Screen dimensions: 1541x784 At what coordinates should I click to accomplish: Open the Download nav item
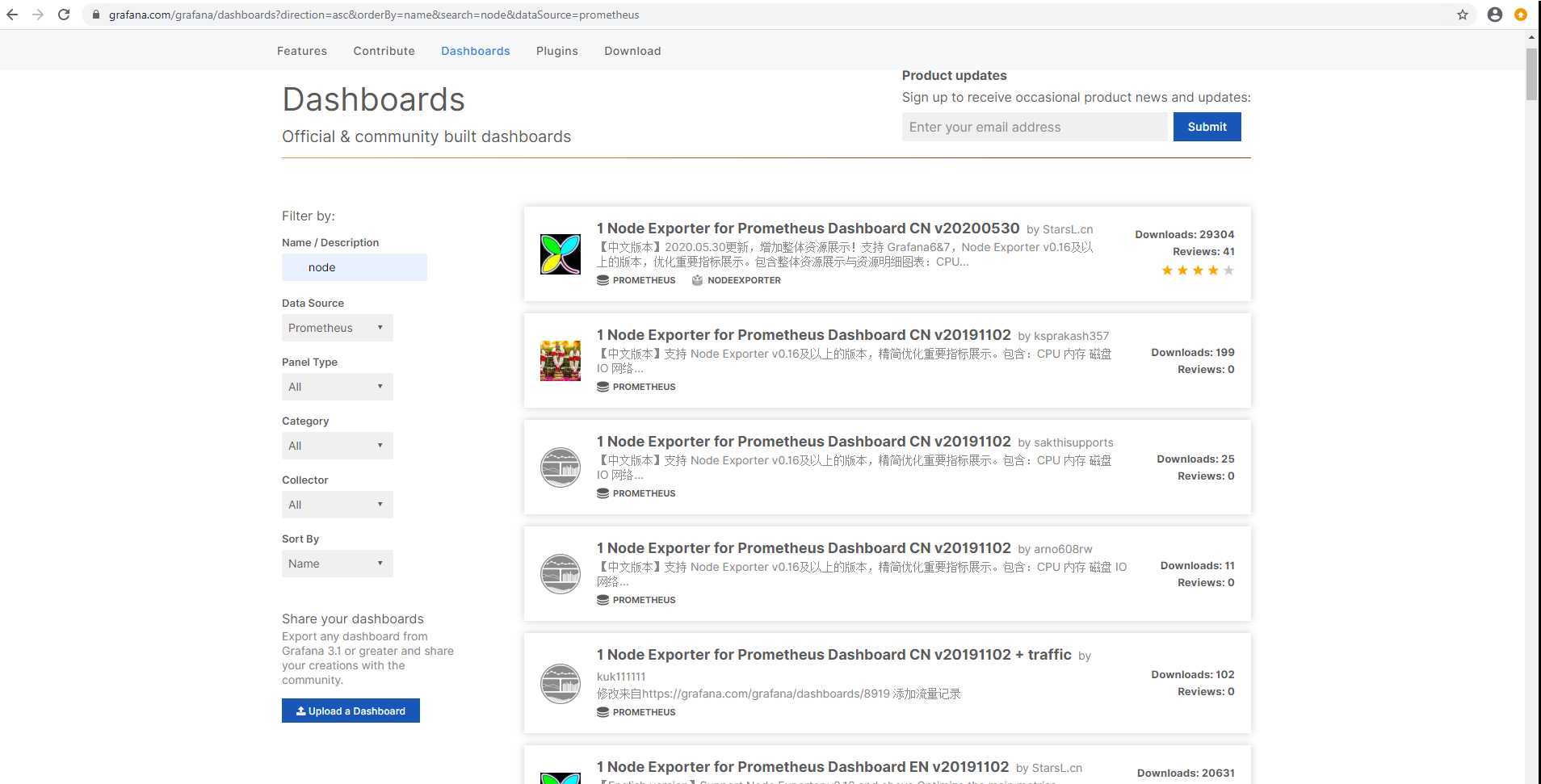(632, 51)
